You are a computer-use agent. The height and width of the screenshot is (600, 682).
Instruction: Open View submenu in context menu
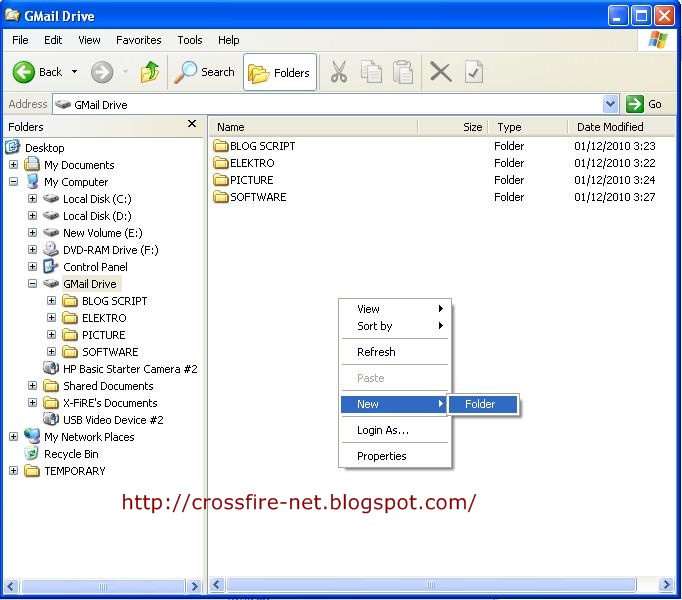click(395, 309)
